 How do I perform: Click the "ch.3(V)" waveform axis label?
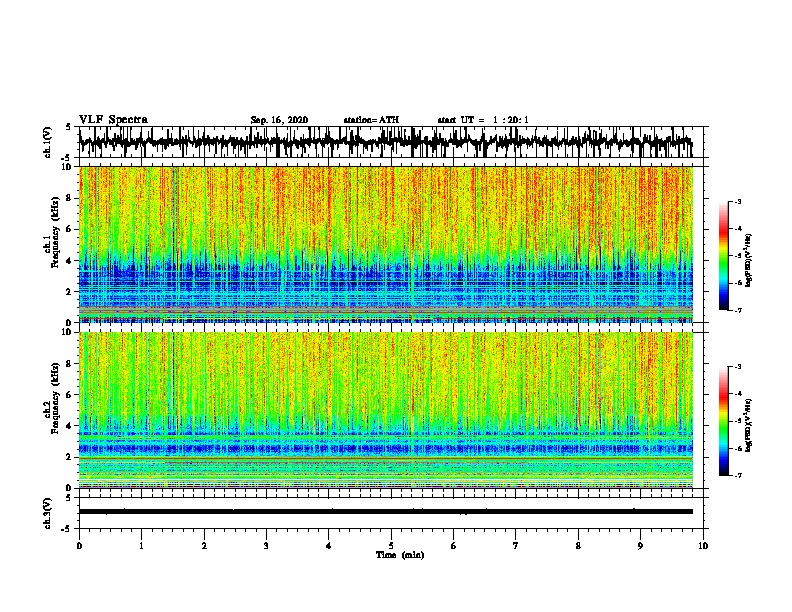coord(48,513)
